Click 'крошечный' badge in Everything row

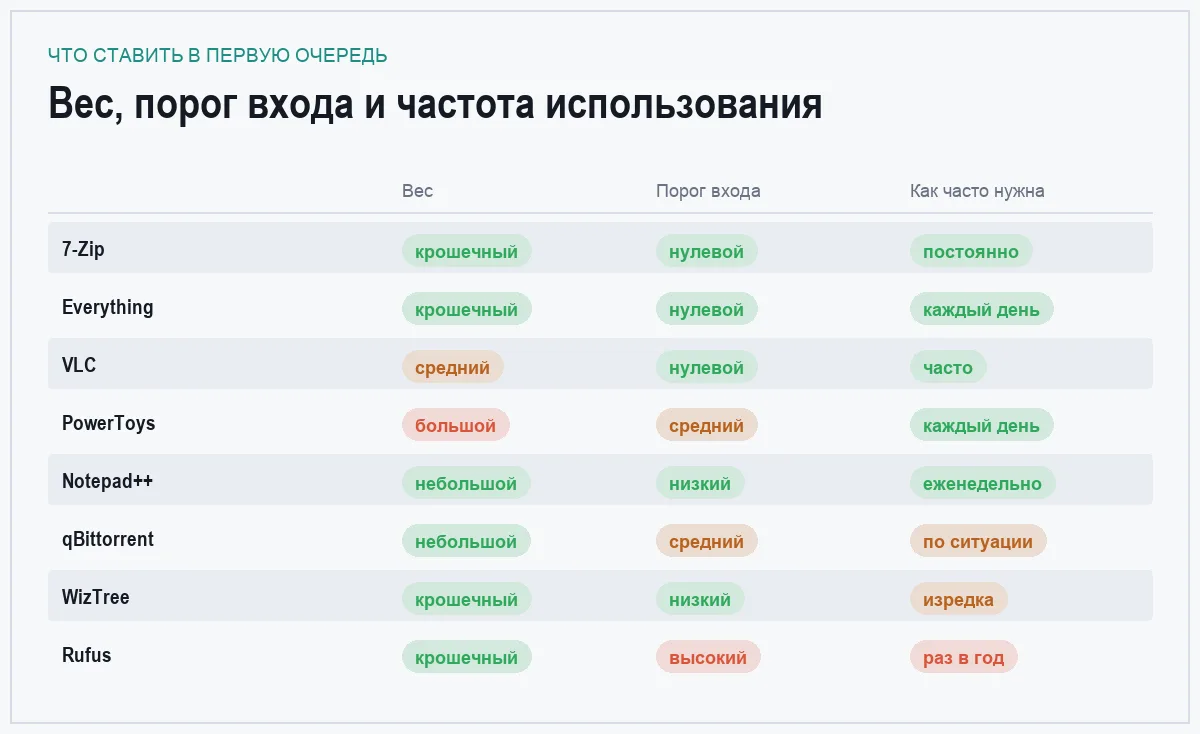(x=467, y=309)
